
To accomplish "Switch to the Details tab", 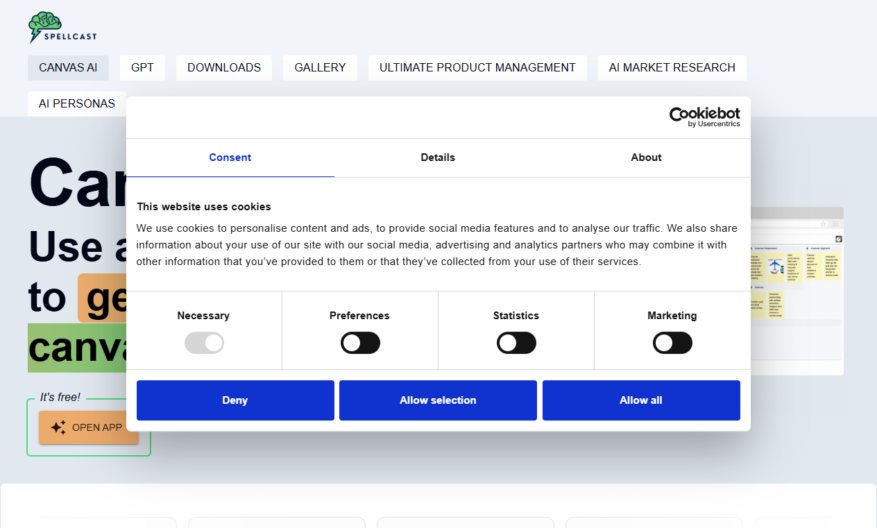I will point(438,158).
